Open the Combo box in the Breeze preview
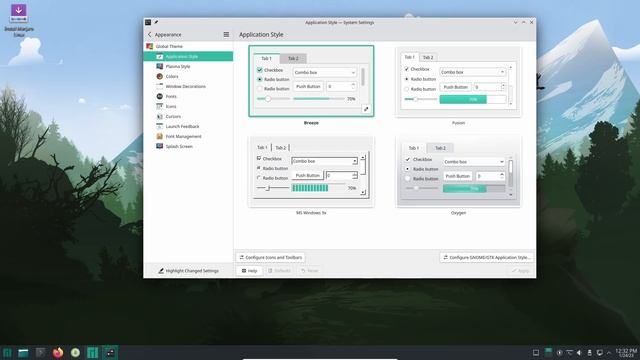Image resolution: width=640 pixels, height=360 pixels. point(324,72)
